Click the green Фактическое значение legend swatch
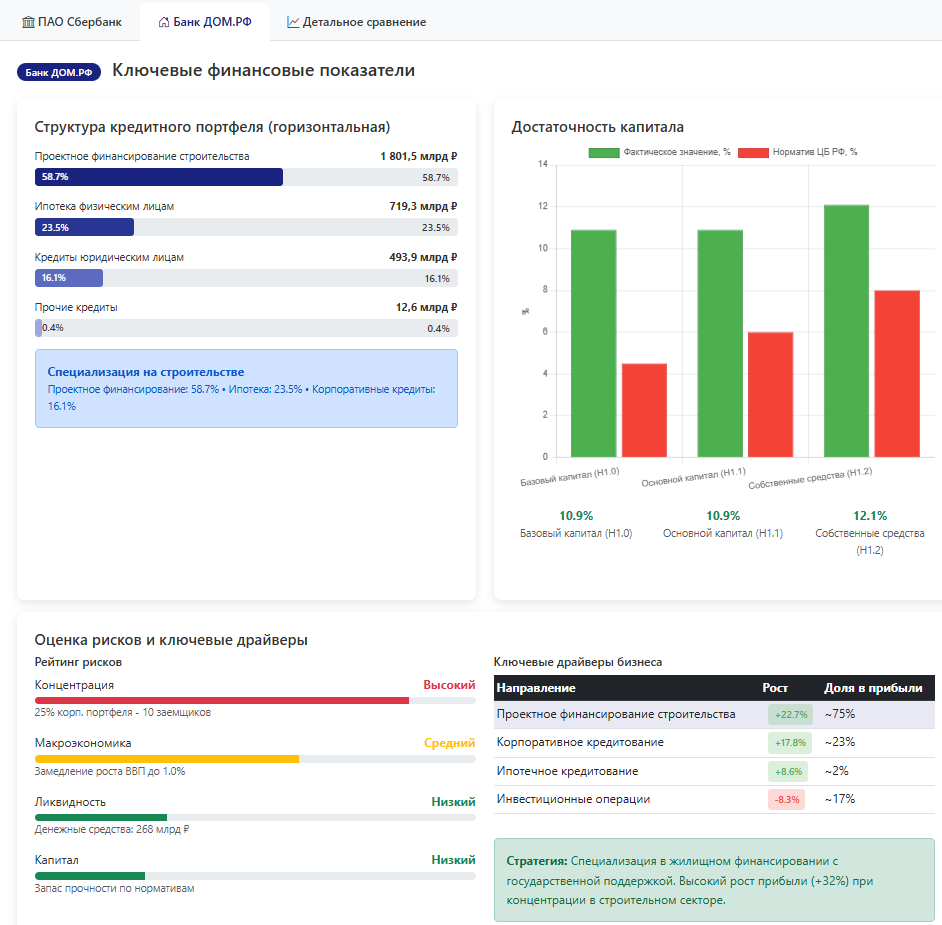This screenshot has height=925, width=942. click(x=603, y=152)
